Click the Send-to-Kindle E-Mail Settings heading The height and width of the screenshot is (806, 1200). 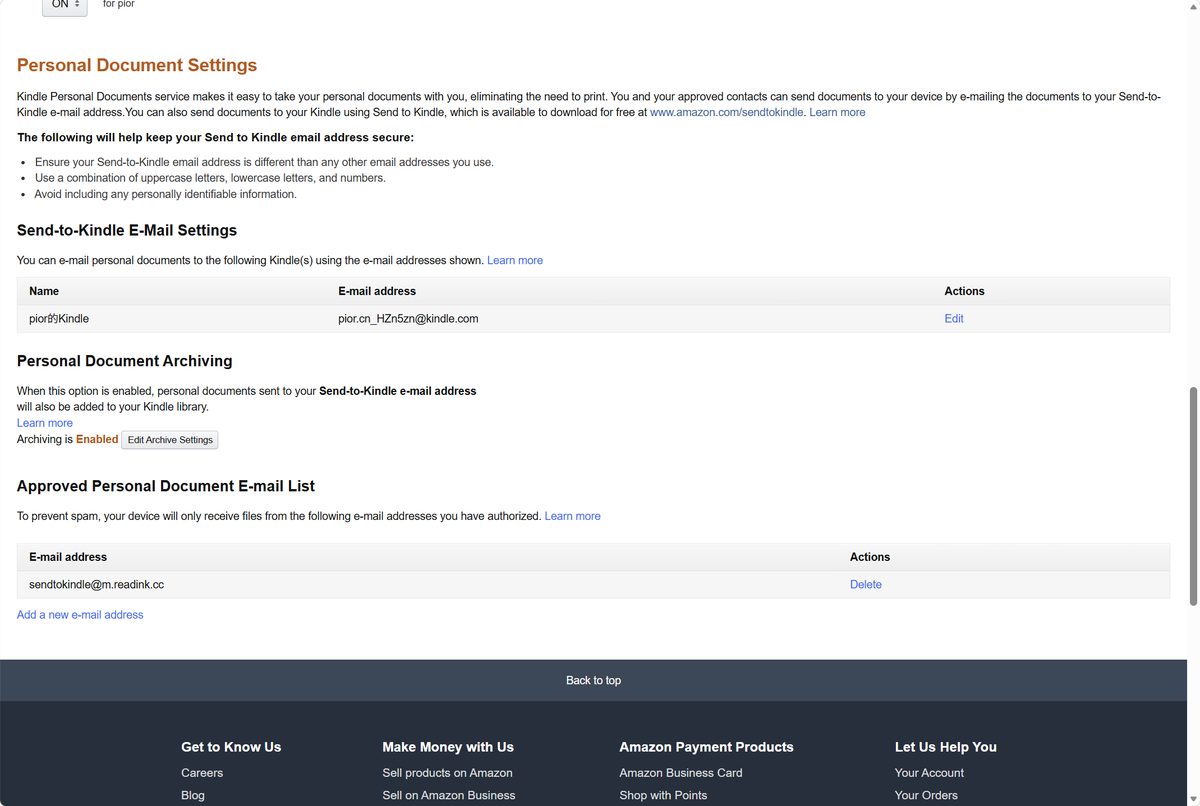click(x=127, y=230)
